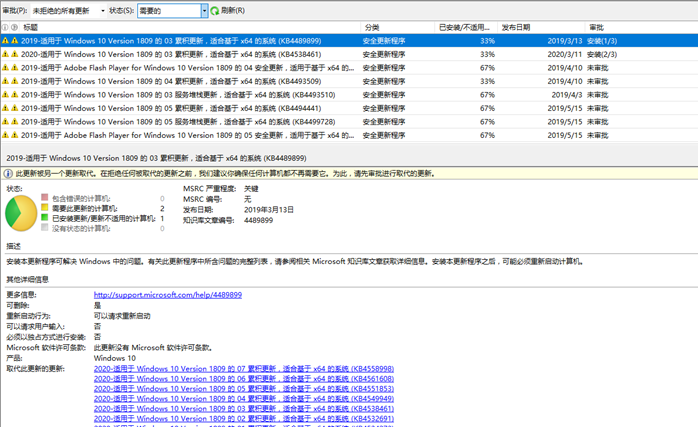Screen dimensions: 698x427
Task: Open the support.microsoft.com/help/4489899 link
Action: pos(168,295)
